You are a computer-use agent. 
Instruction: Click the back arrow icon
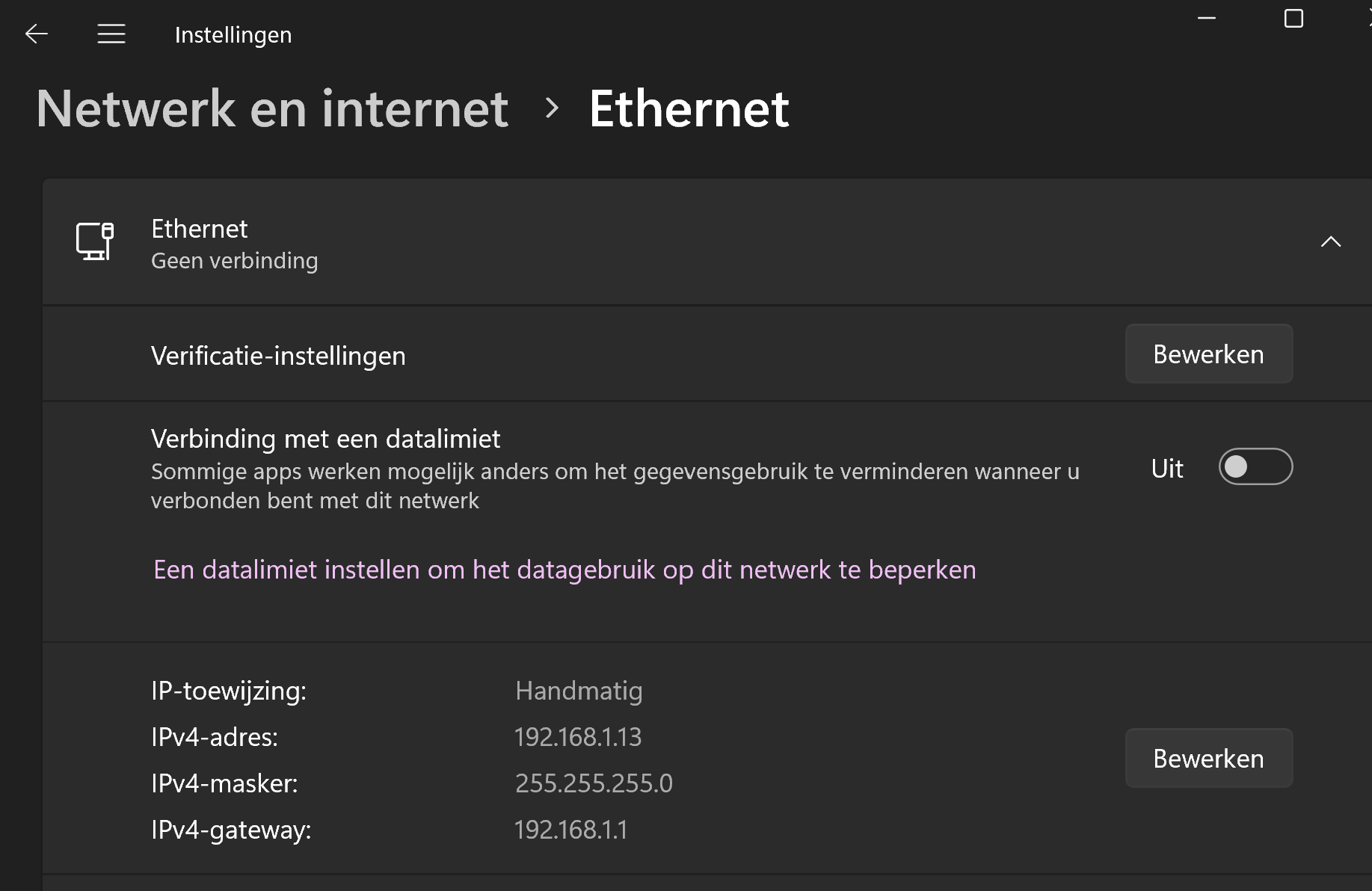[36, 34]
